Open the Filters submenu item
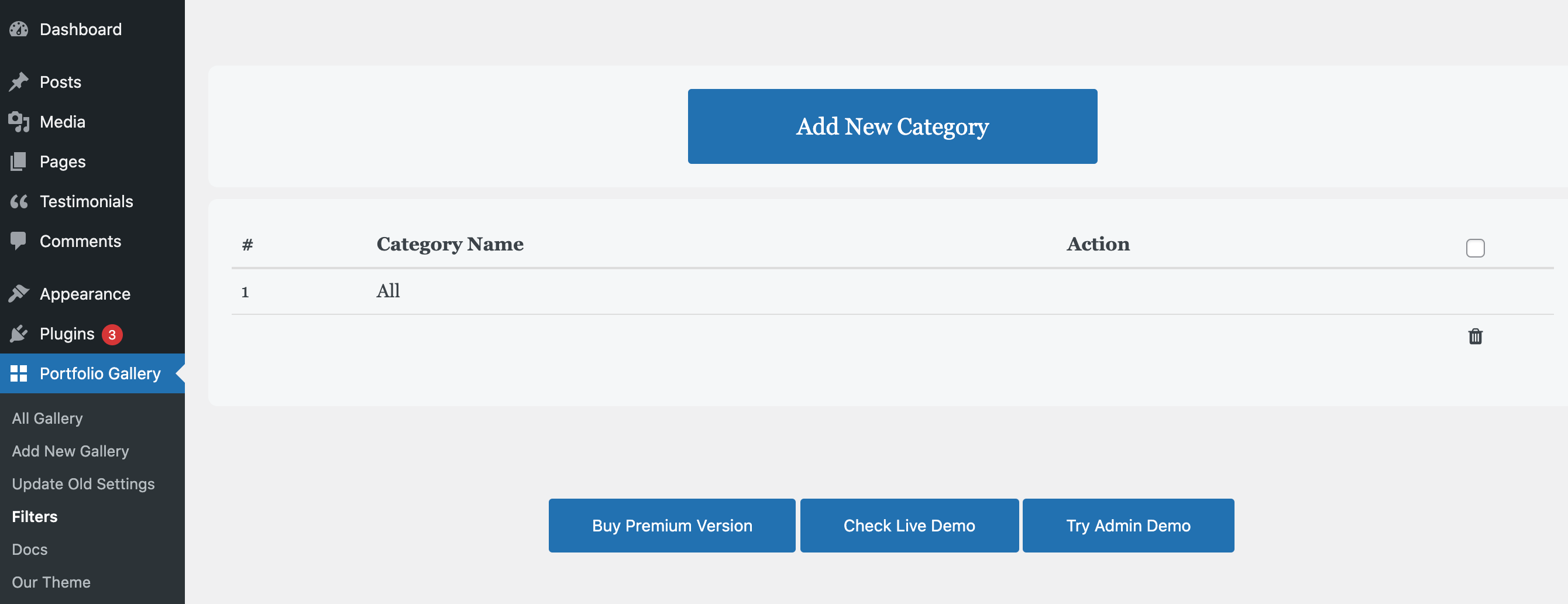Image resolution: width=1568 pixels, height=604 pixels. point(35,516)
